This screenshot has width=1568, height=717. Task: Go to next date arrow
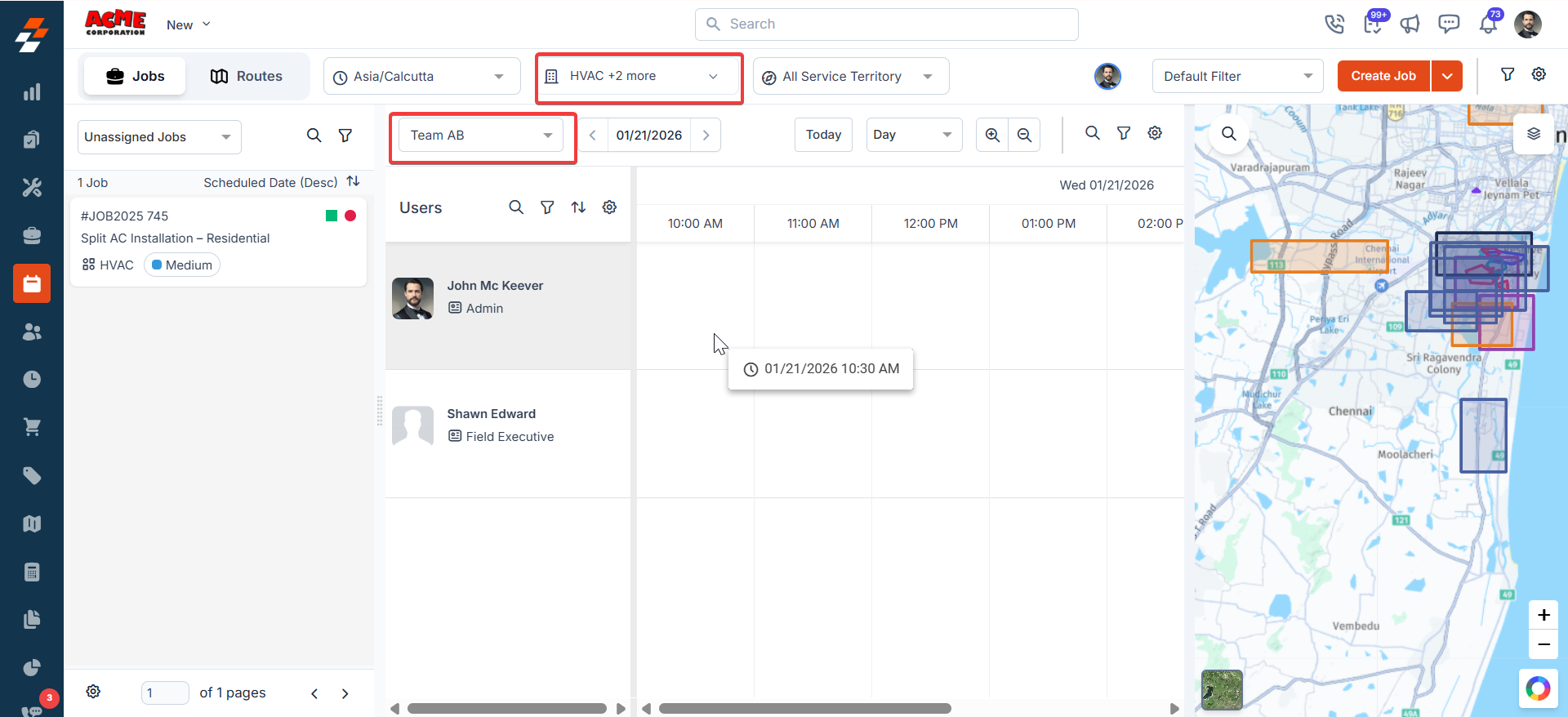706,135
